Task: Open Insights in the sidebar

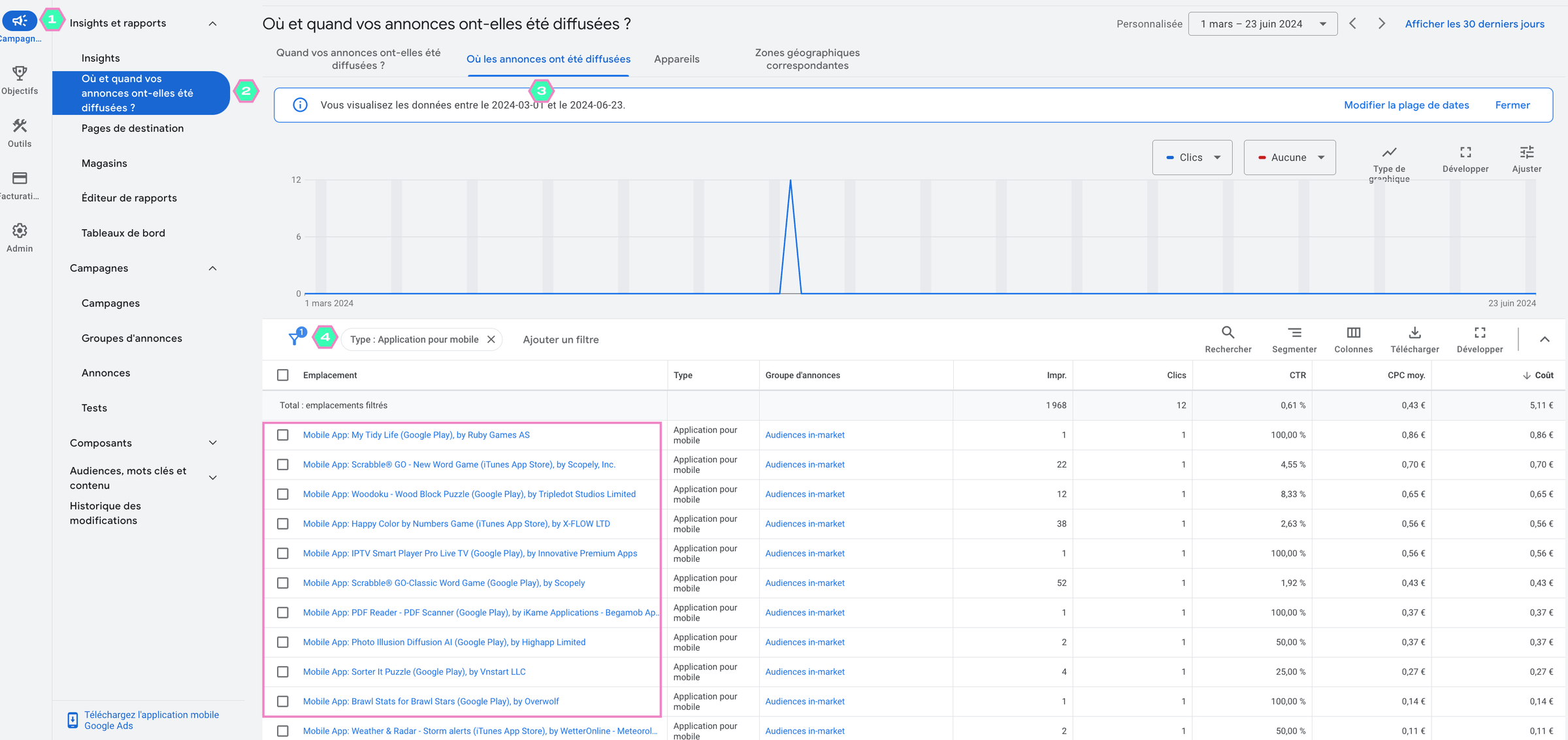Action: pyautogui.click(x=101, y=58)
